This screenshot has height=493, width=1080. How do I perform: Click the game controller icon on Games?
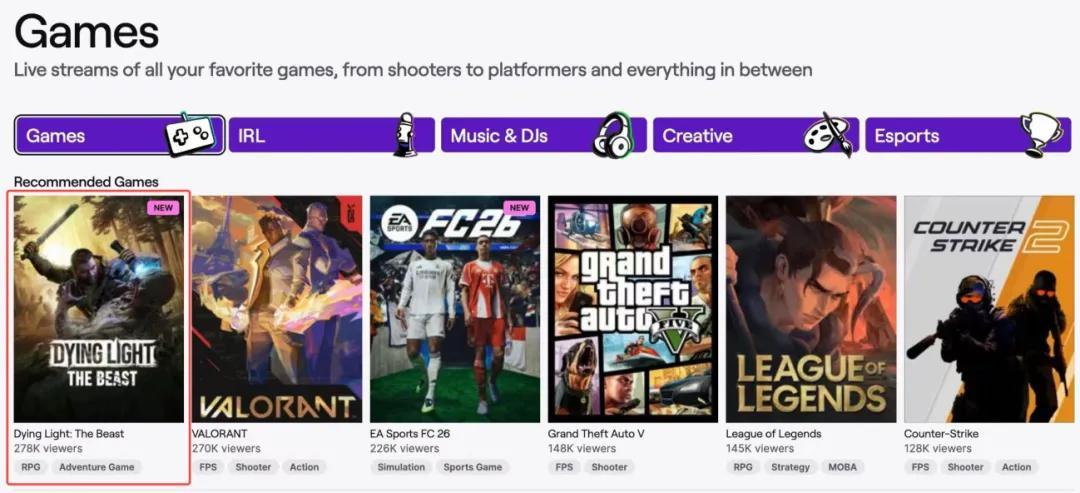(x=188, y=136)
